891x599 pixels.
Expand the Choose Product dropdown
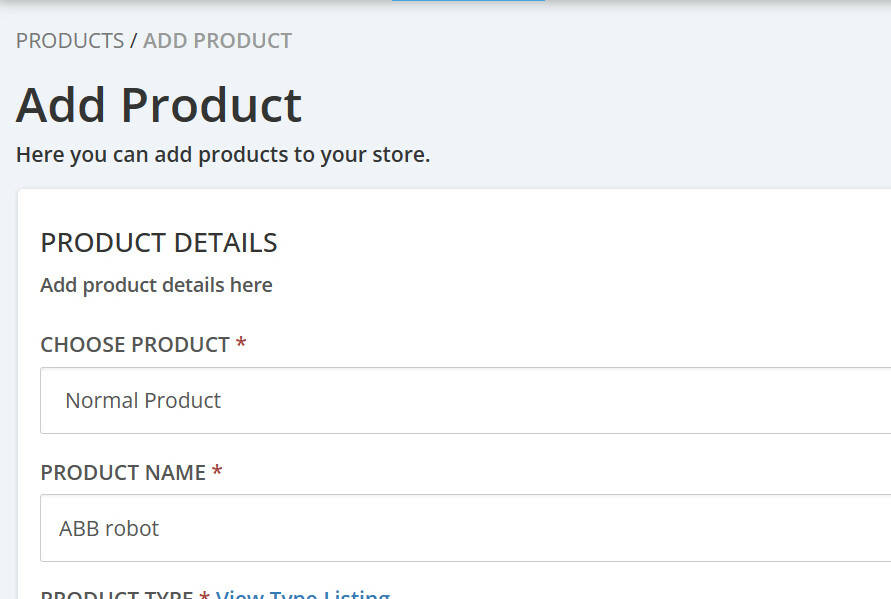(x=465, y=400)
